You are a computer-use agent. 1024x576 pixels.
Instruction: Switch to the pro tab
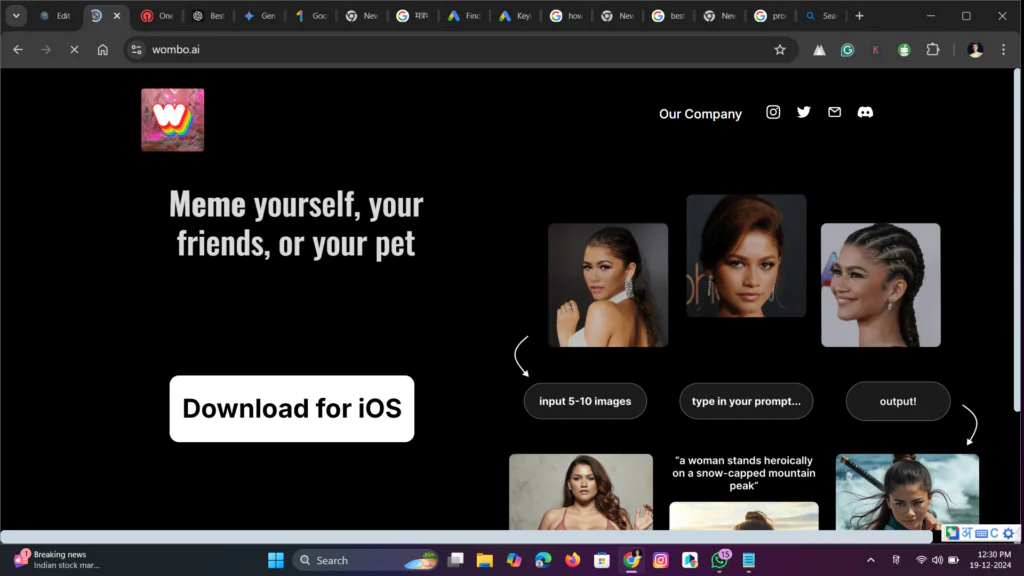pyautogui.click(x=771, y=16)
